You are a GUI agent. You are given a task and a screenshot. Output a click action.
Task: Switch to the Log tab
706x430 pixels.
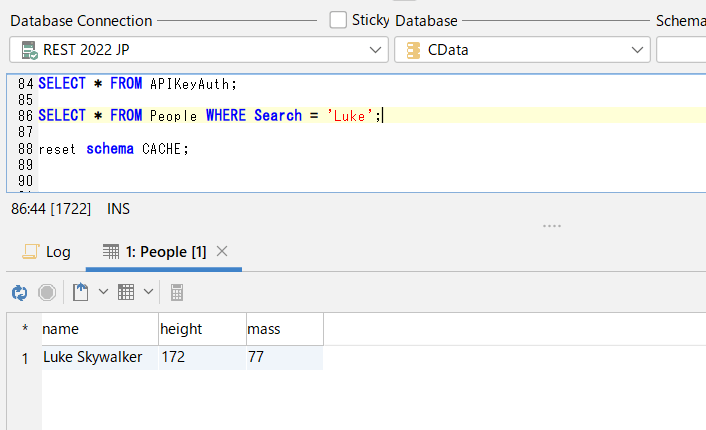(46, 252)
